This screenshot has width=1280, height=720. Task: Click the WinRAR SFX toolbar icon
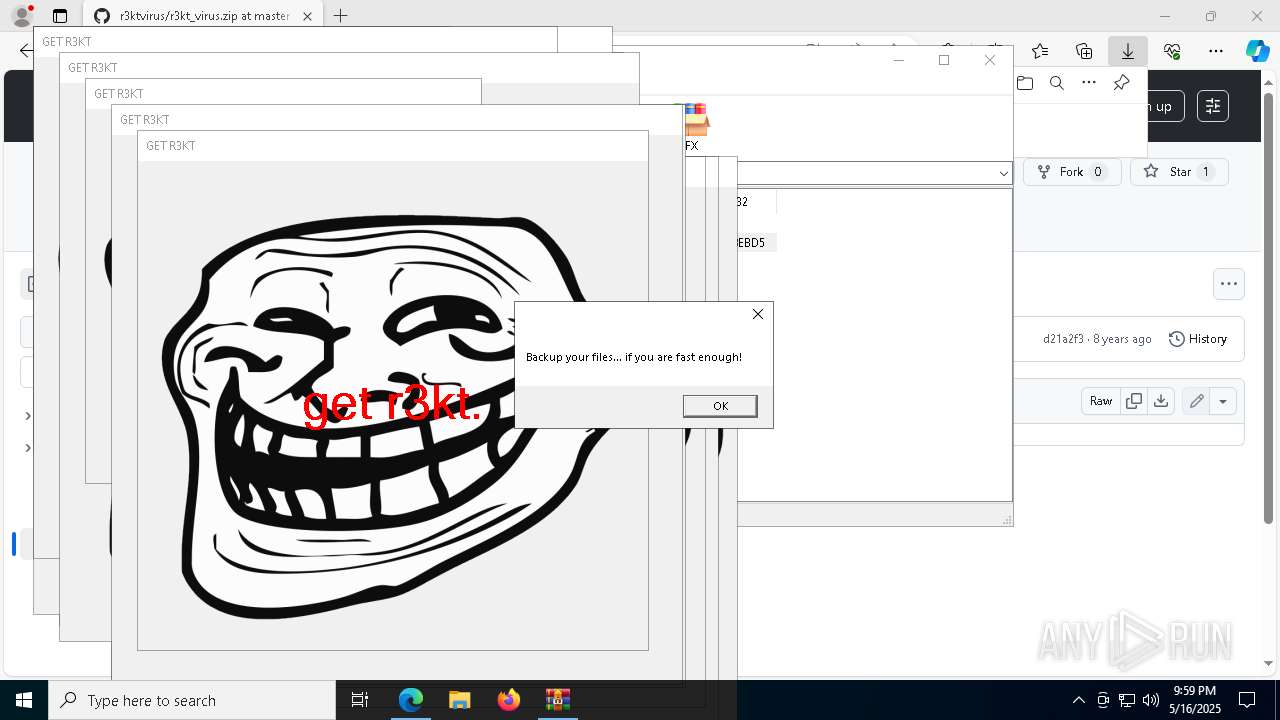(692, 127)
